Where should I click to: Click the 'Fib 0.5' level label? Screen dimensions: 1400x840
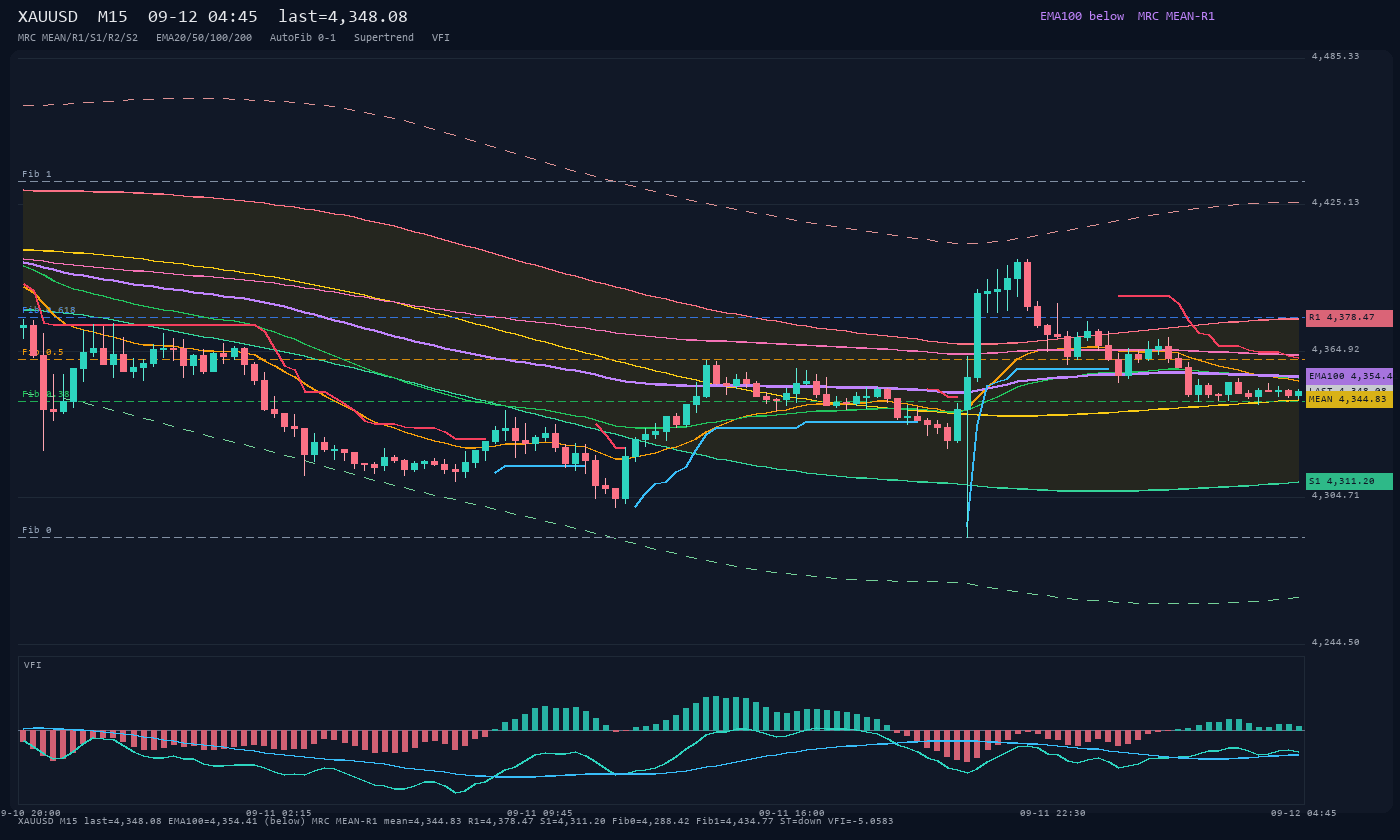[43, 352]
